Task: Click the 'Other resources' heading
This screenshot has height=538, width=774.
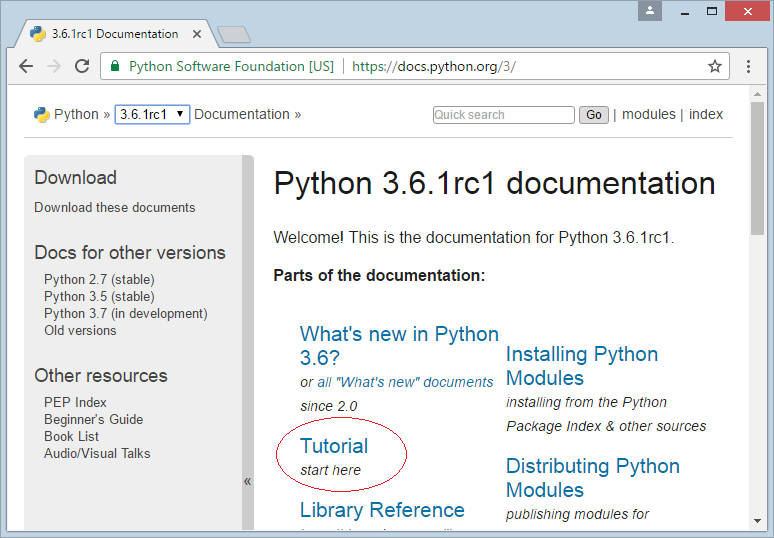Action: 101,376
